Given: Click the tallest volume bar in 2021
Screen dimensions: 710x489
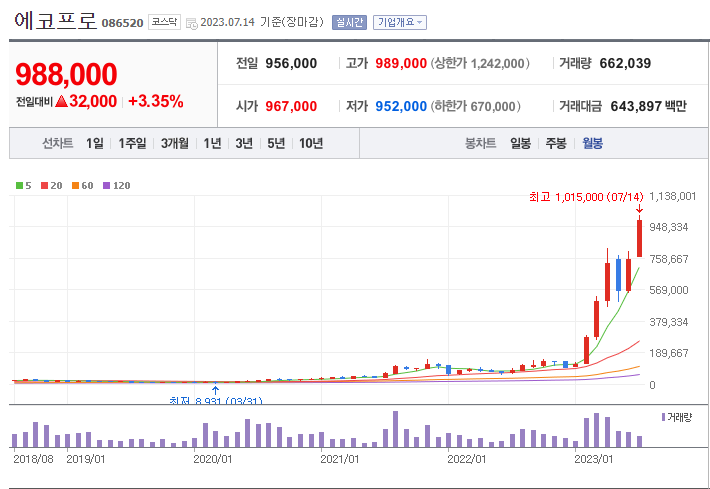Looking at the screenshot, I should point(395,429).
